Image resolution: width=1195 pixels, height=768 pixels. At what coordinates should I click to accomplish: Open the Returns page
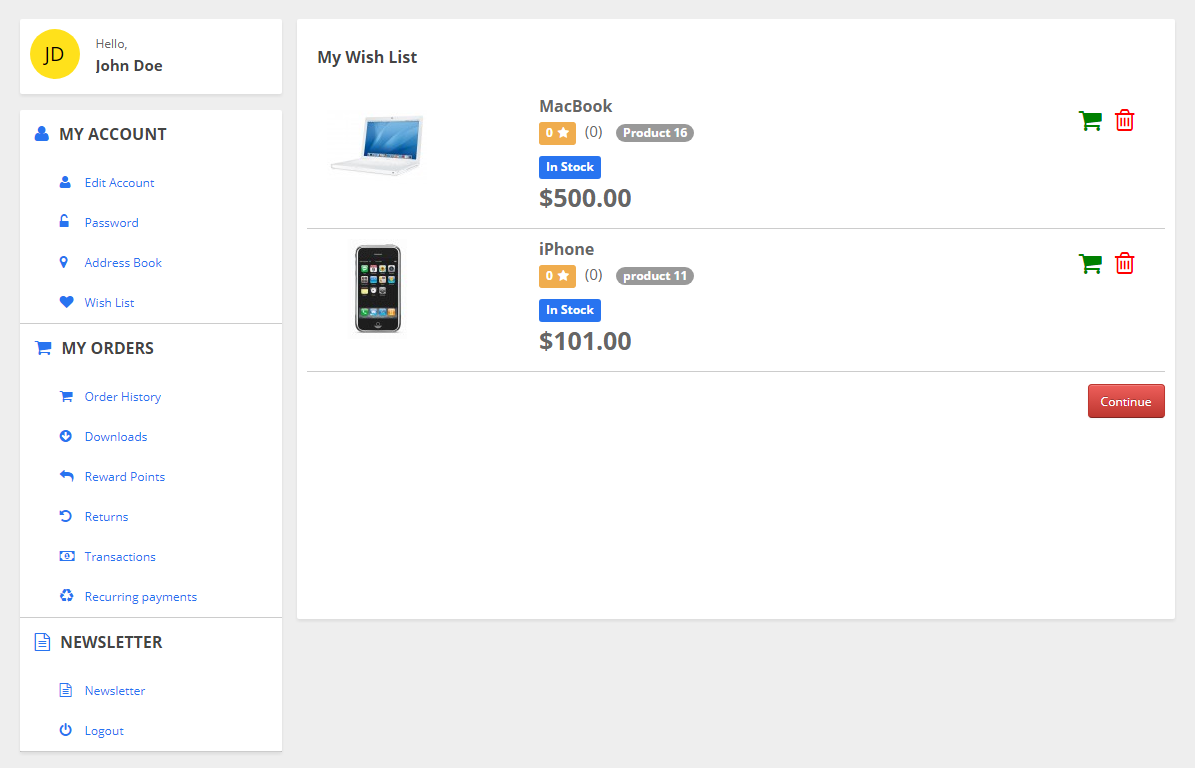click(x=106, y=517)
